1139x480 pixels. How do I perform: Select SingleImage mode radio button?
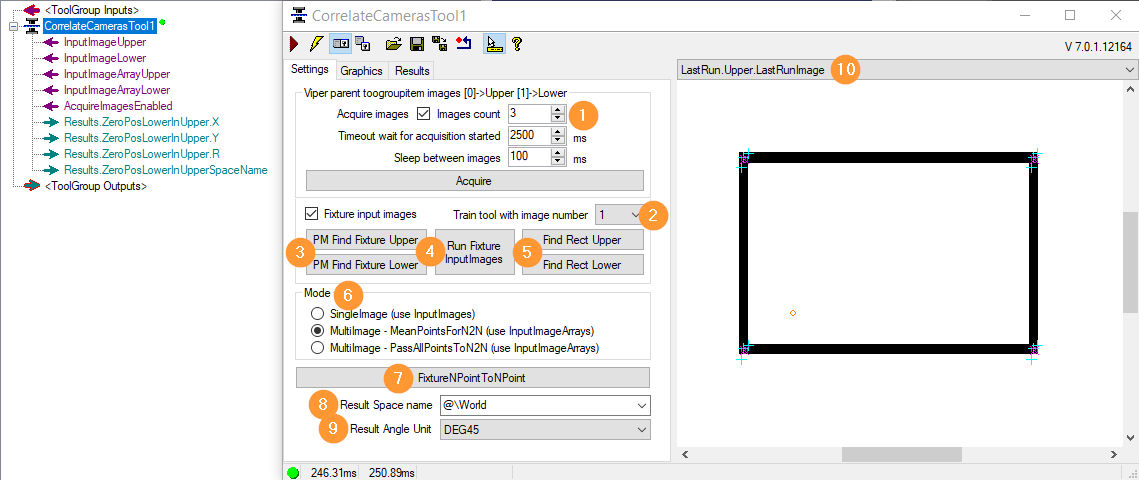click(x=317, y=314)
